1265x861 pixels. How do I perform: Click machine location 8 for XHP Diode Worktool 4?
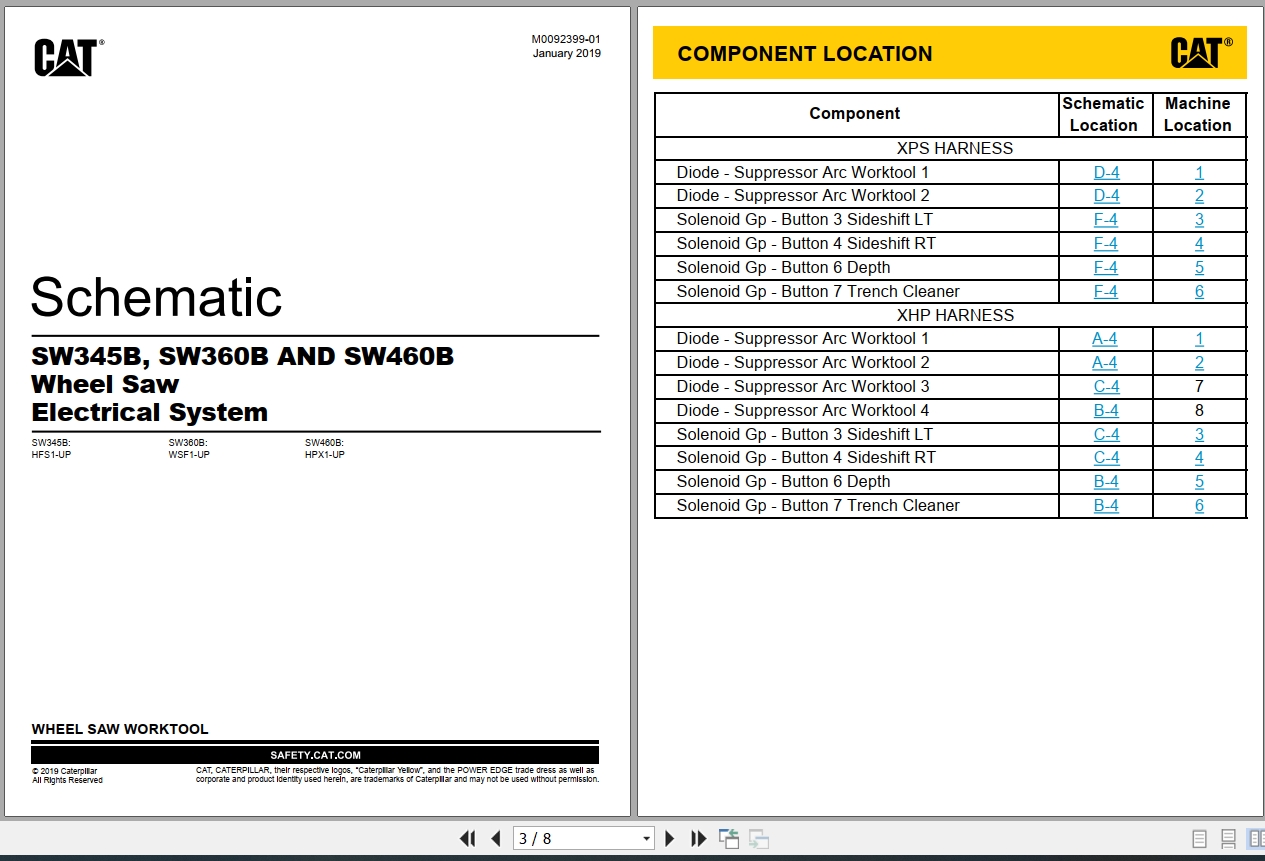[x=1199, y=411]
